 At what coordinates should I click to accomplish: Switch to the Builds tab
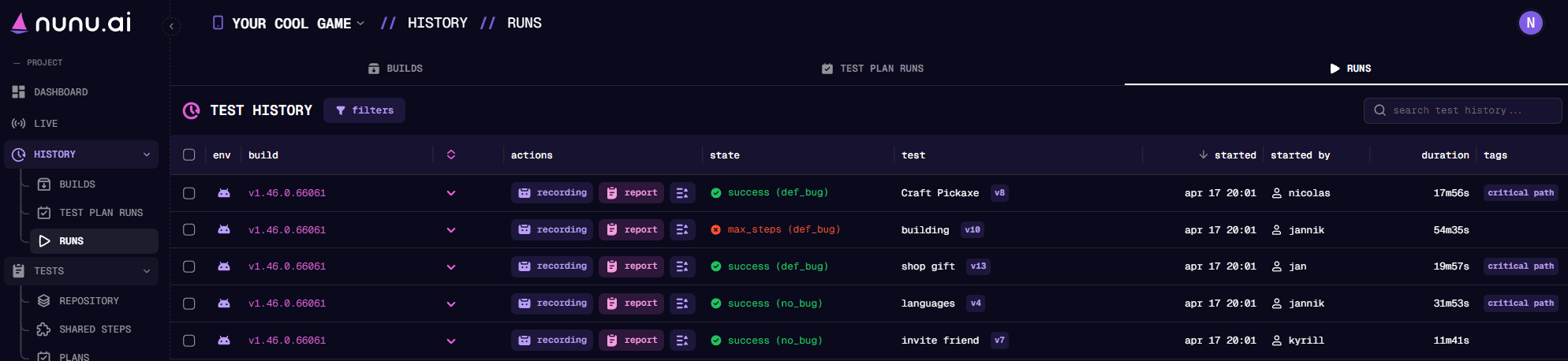(395, 69)
